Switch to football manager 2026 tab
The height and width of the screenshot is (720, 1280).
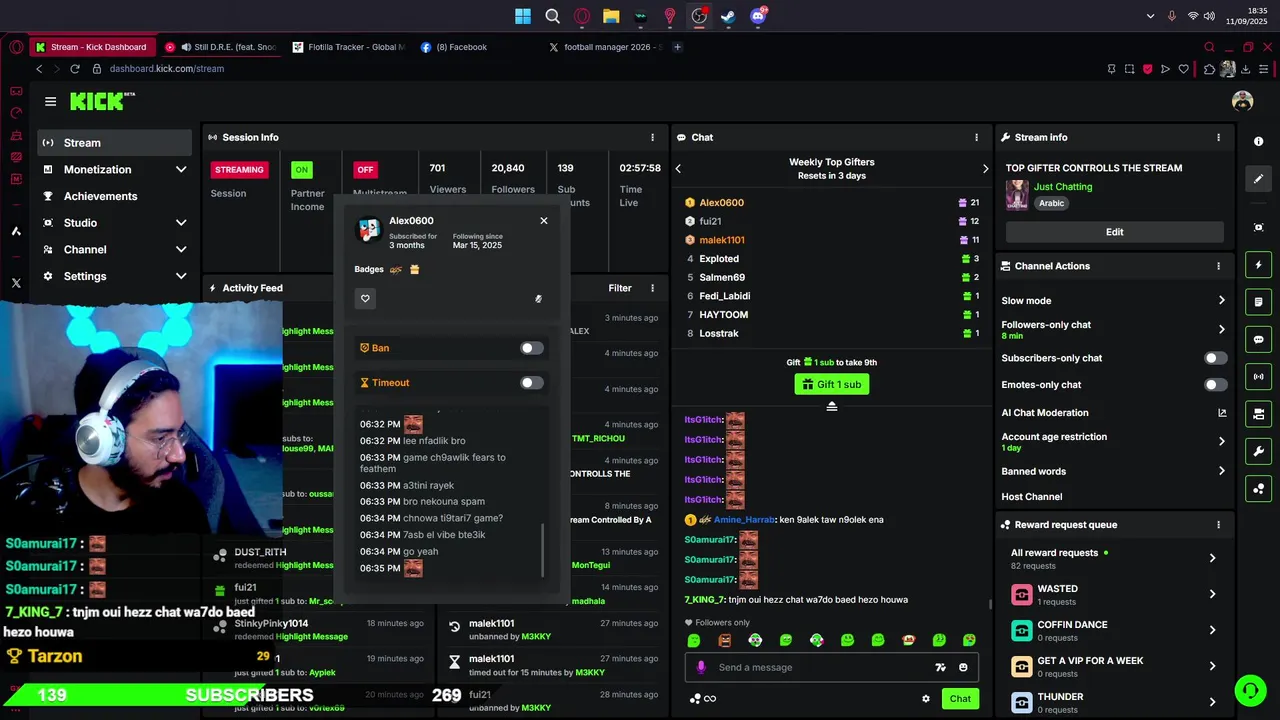click(605, 47)
